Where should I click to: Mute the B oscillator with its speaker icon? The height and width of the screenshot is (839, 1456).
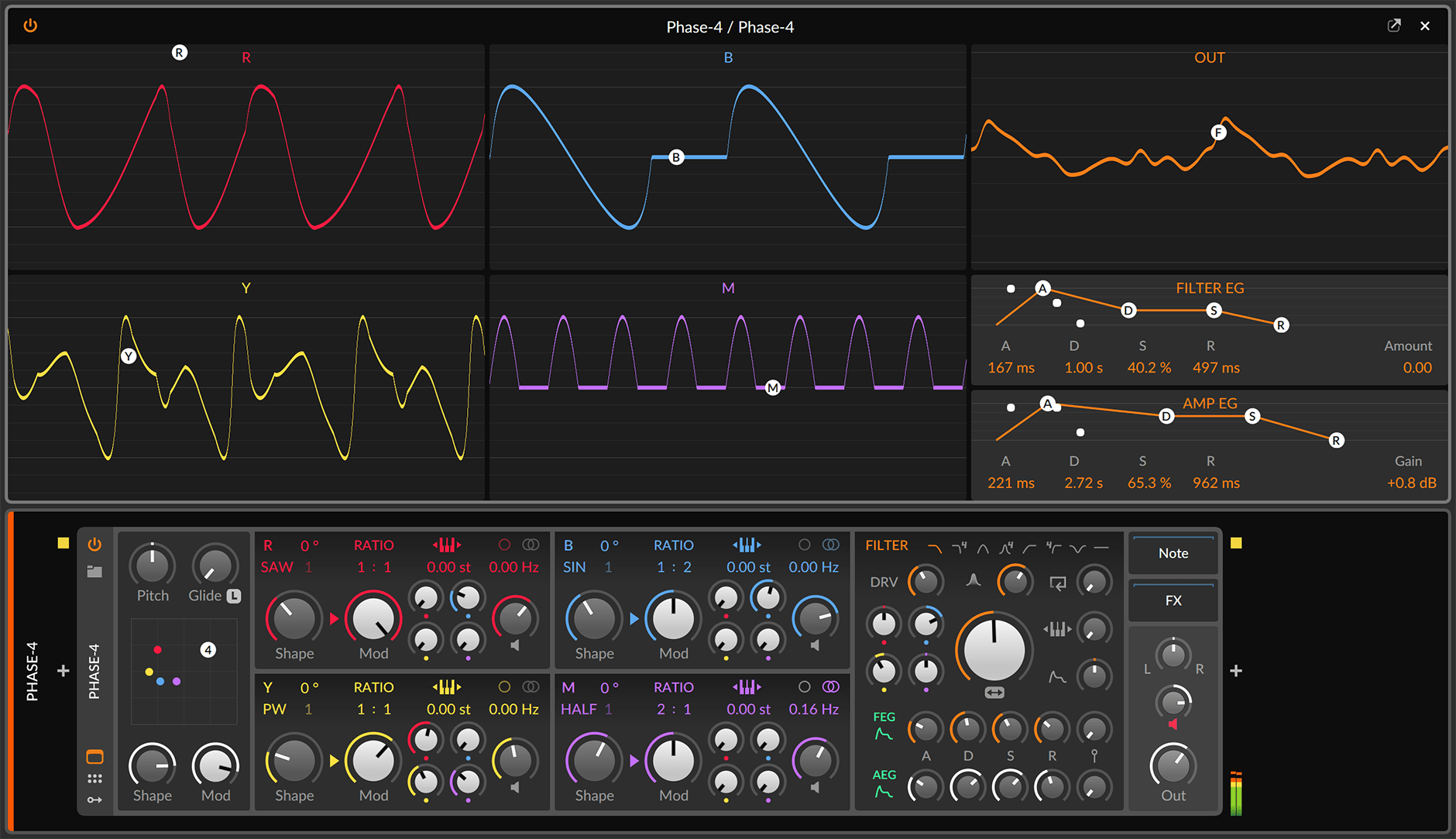815,645
